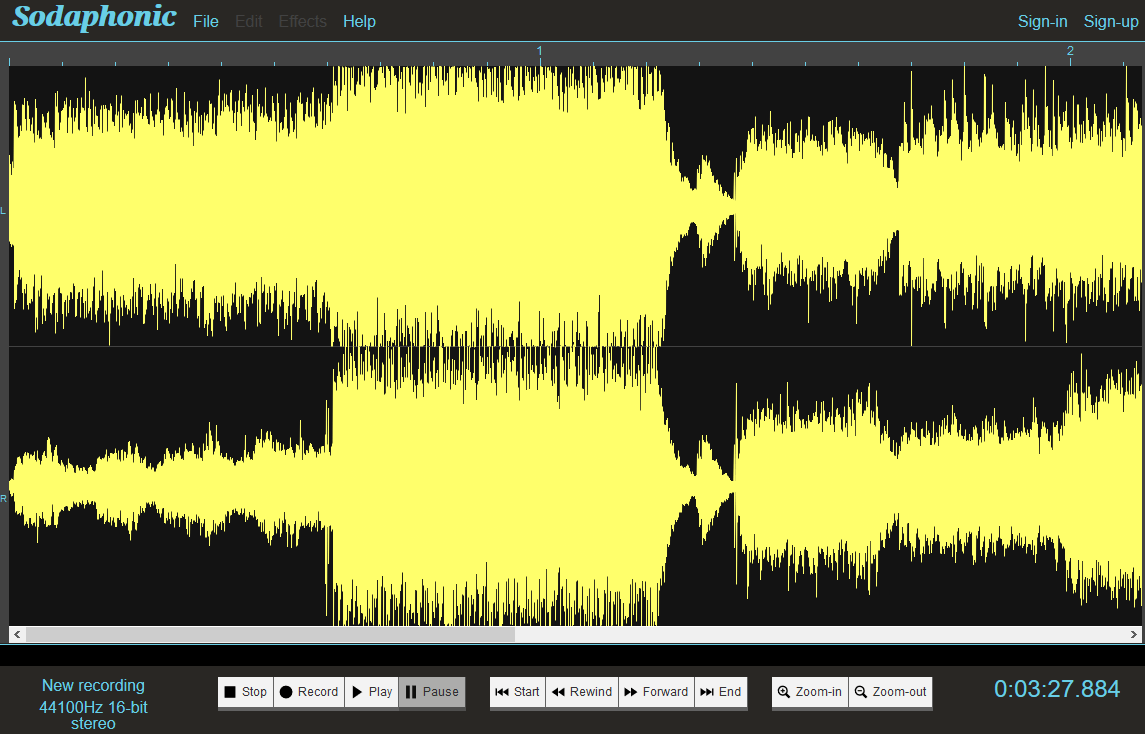1145x734 pixels.
Task: Click the horizontal scrollbar left arrow
Action: pos(16,635)
